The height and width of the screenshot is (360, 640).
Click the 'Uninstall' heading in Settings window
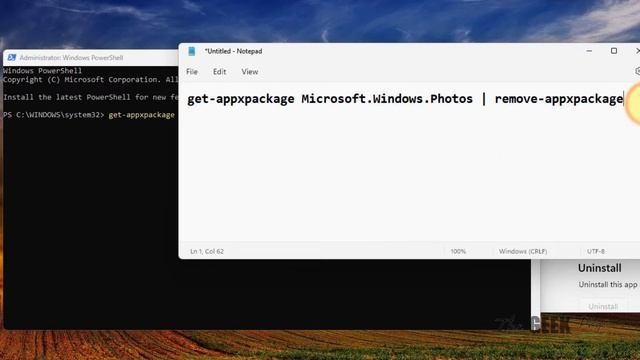point(600,268)
